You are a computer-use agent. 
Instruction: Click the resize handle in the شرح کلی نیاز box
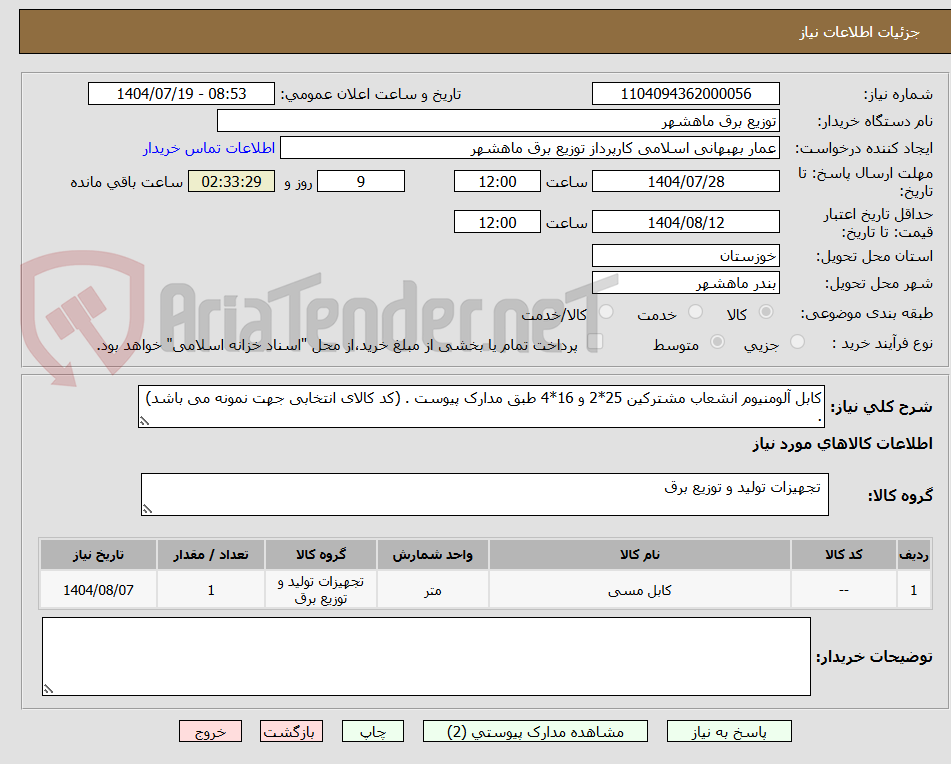(x=145, y=421)
